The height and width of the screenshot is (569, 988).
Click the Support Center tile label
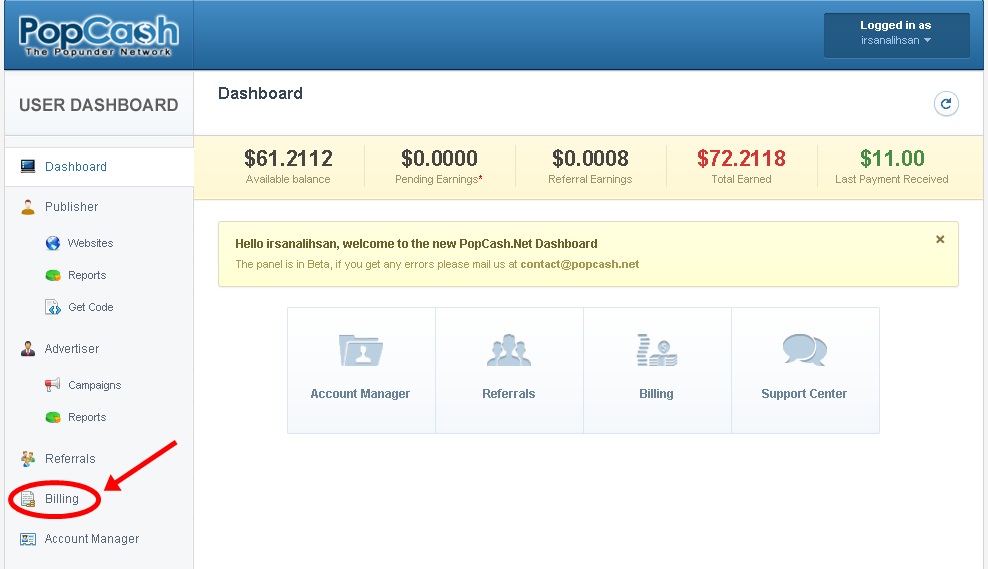point(804,394)
